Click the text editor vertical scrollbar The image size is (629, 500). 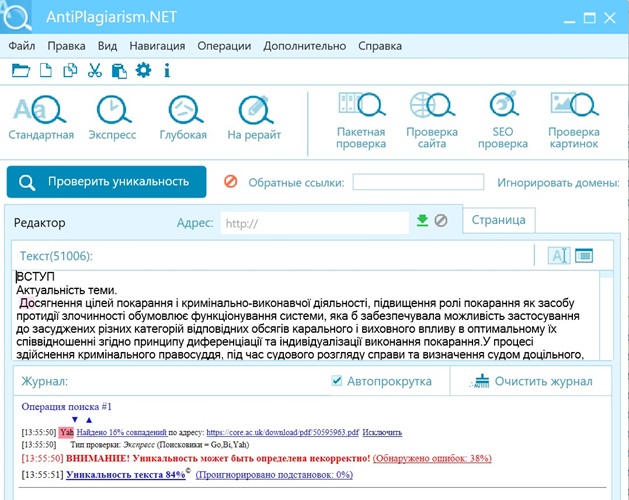(606, 315)
